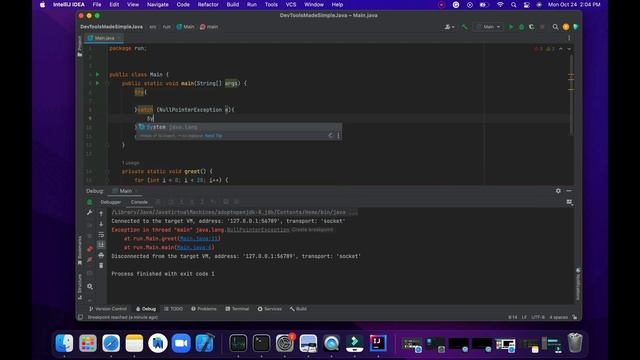This screenshot has width=640, height=360.
Task: Click the editor vertical scrollbar
Action: click(x=571, y=94)
